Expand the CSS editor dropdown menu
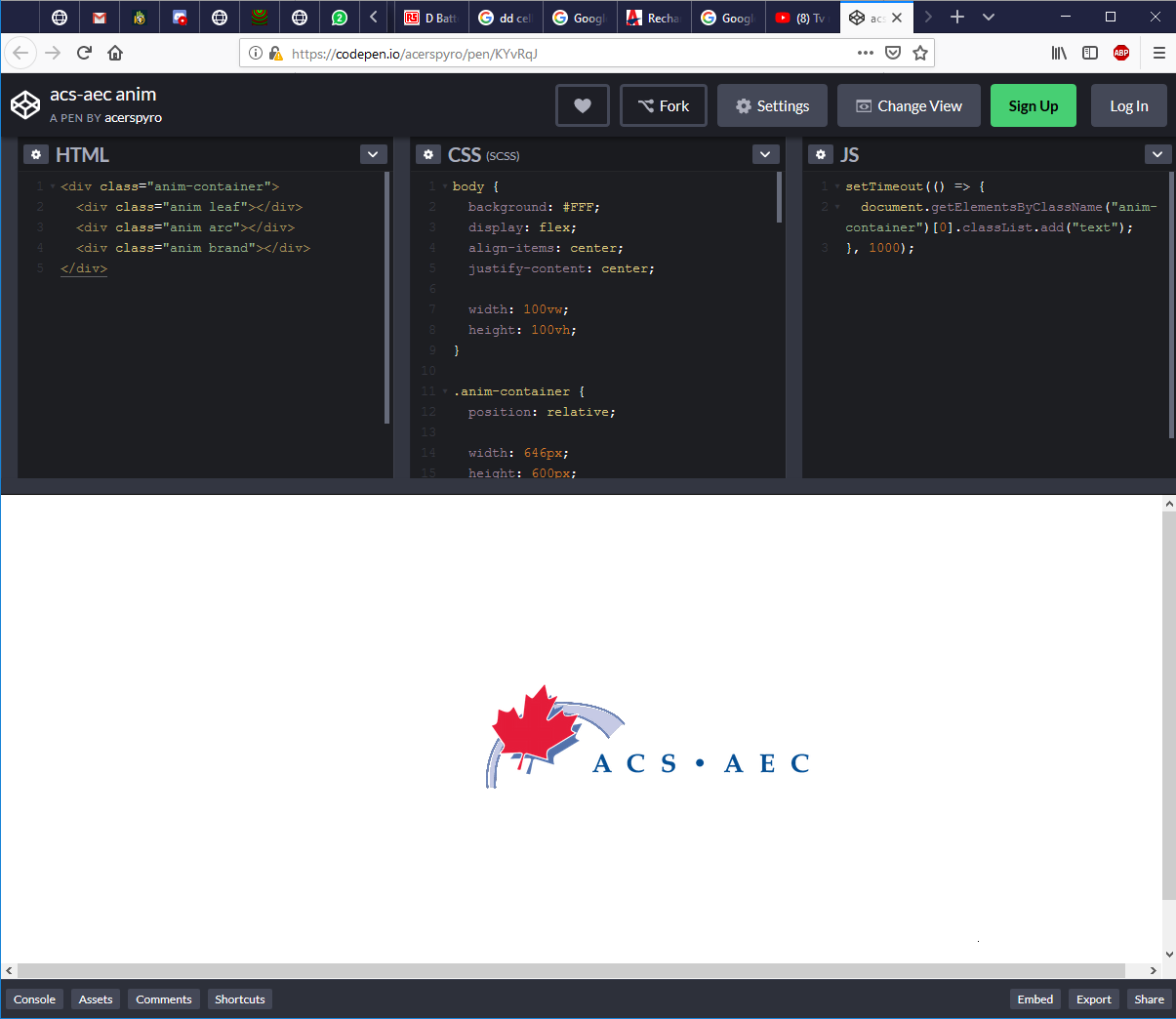This screenshot has height=1019, width=1176. (x=766, y=154)
